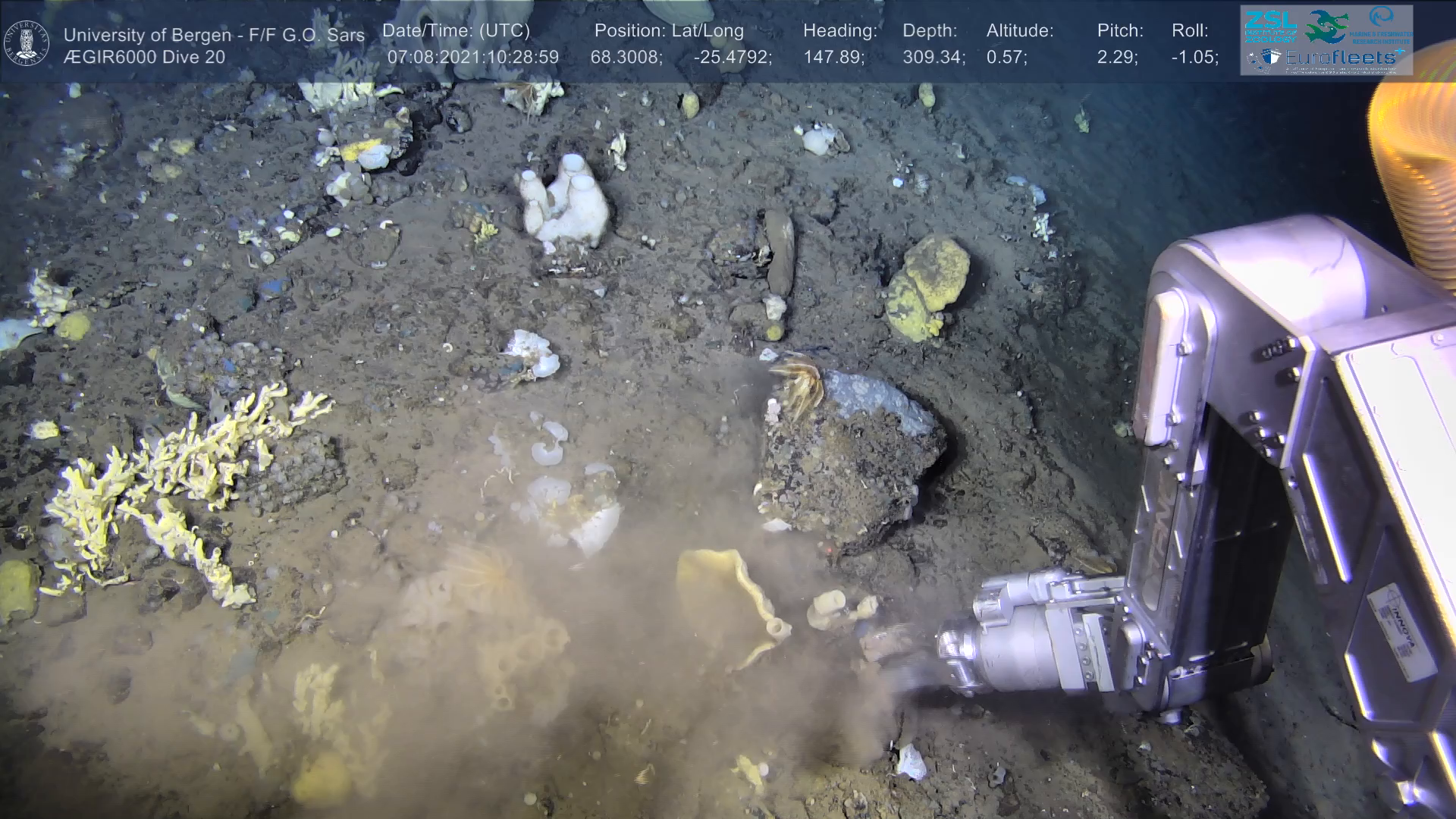Select the latitude value 68.3008
The width and height of the screenshot is (1456, 819).
[626, 58]
